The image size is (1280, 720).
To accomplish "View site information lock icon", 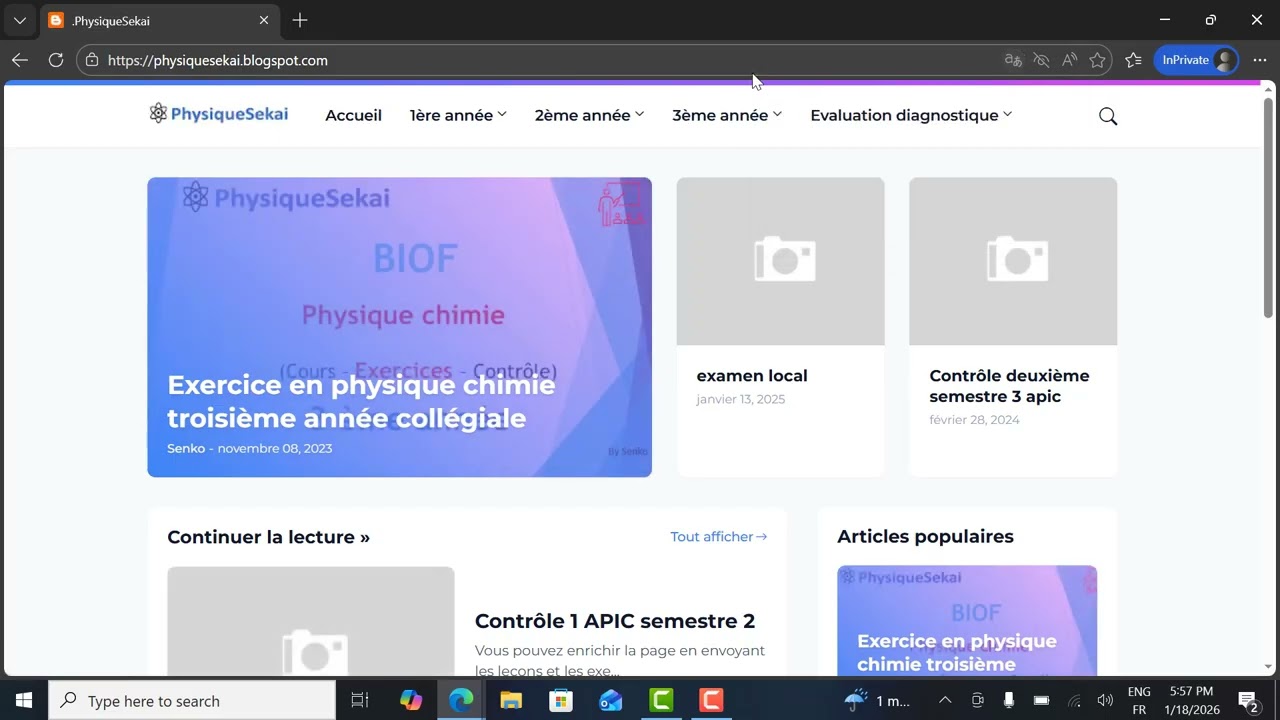I will click(92, 60).
